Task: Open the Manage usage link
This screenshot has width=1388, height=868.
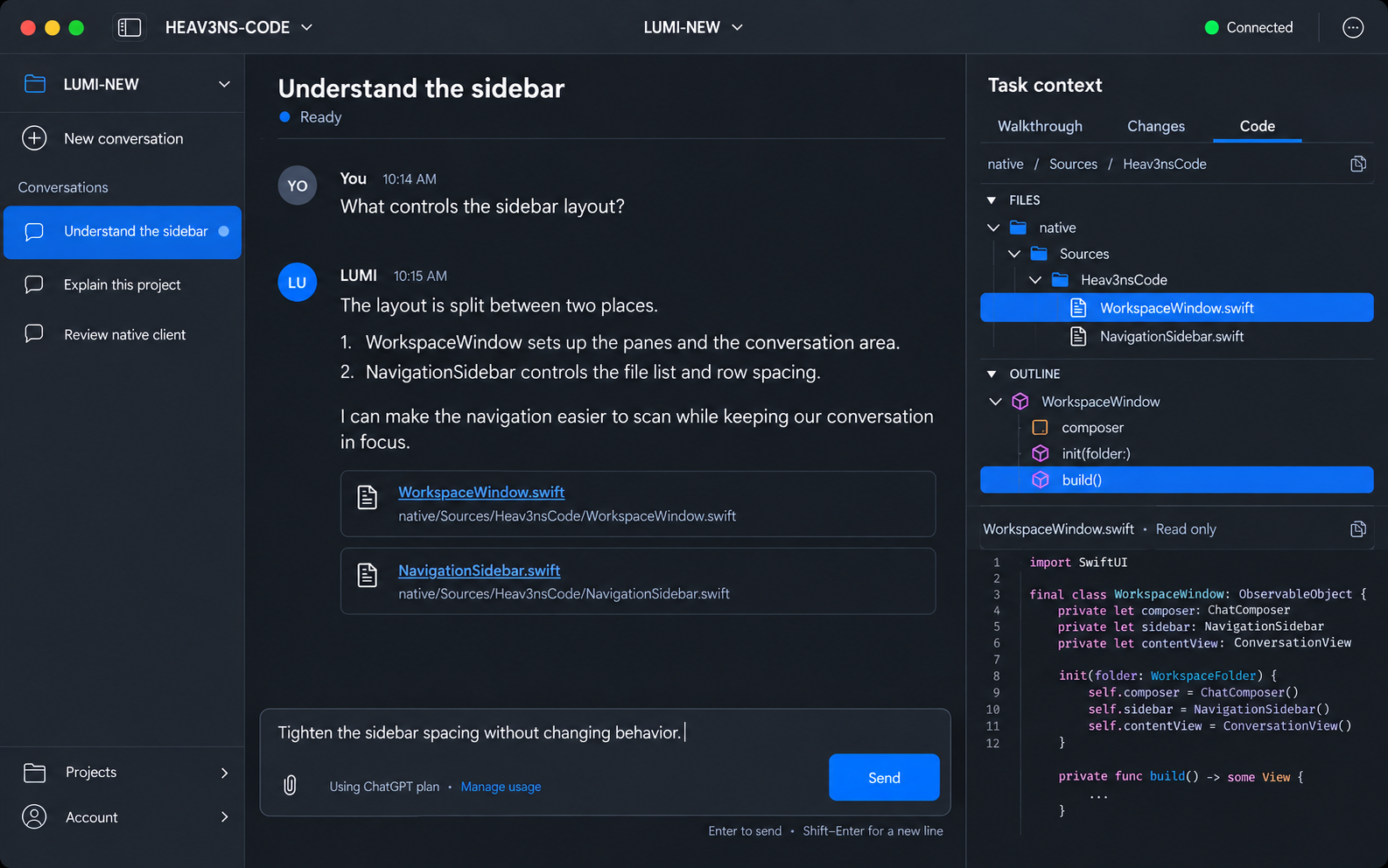Action: coord(501,787)
